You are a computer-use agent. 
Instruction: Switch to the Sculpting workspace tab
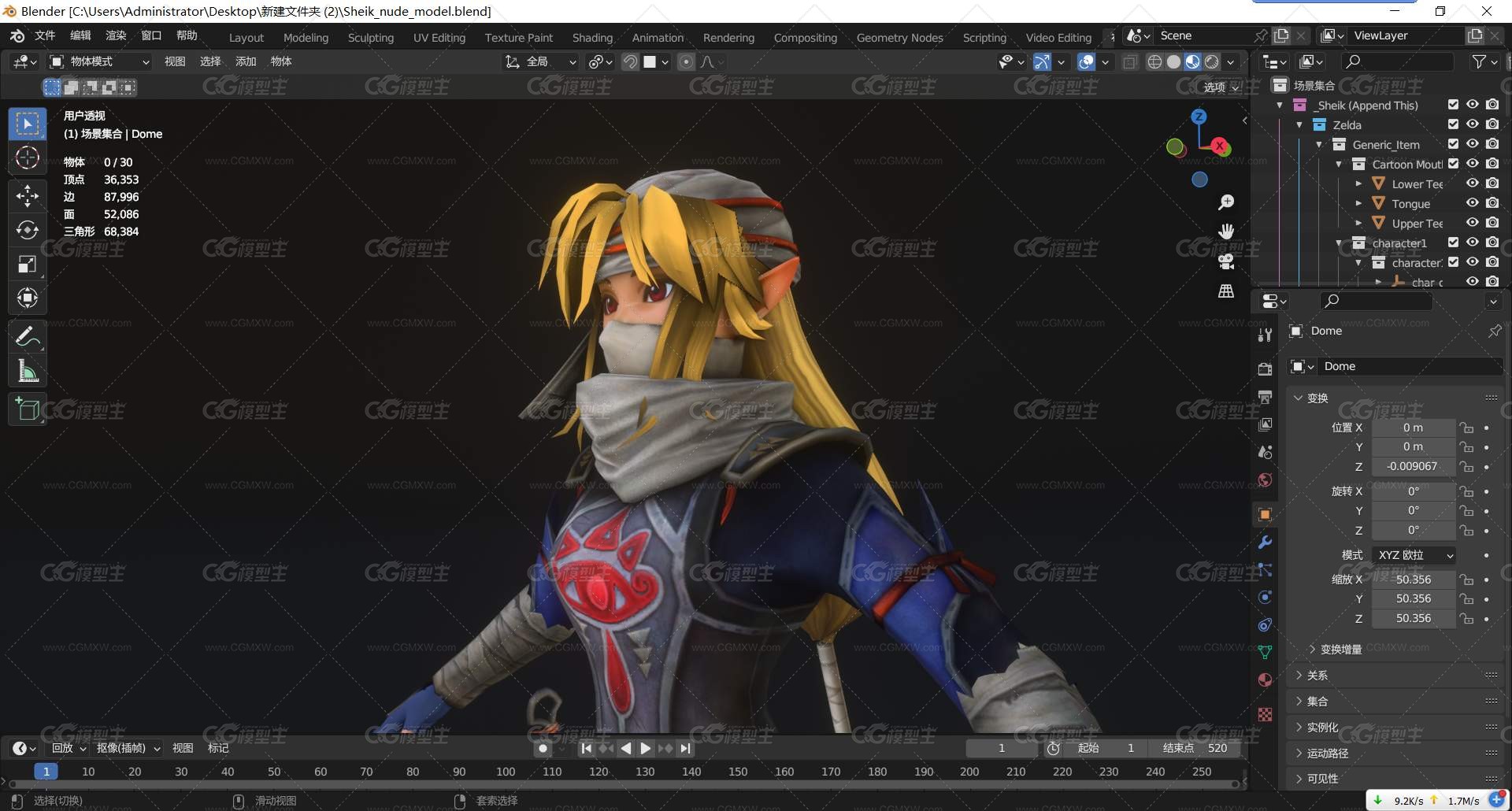pyautogui.click(x=371, y=38)
